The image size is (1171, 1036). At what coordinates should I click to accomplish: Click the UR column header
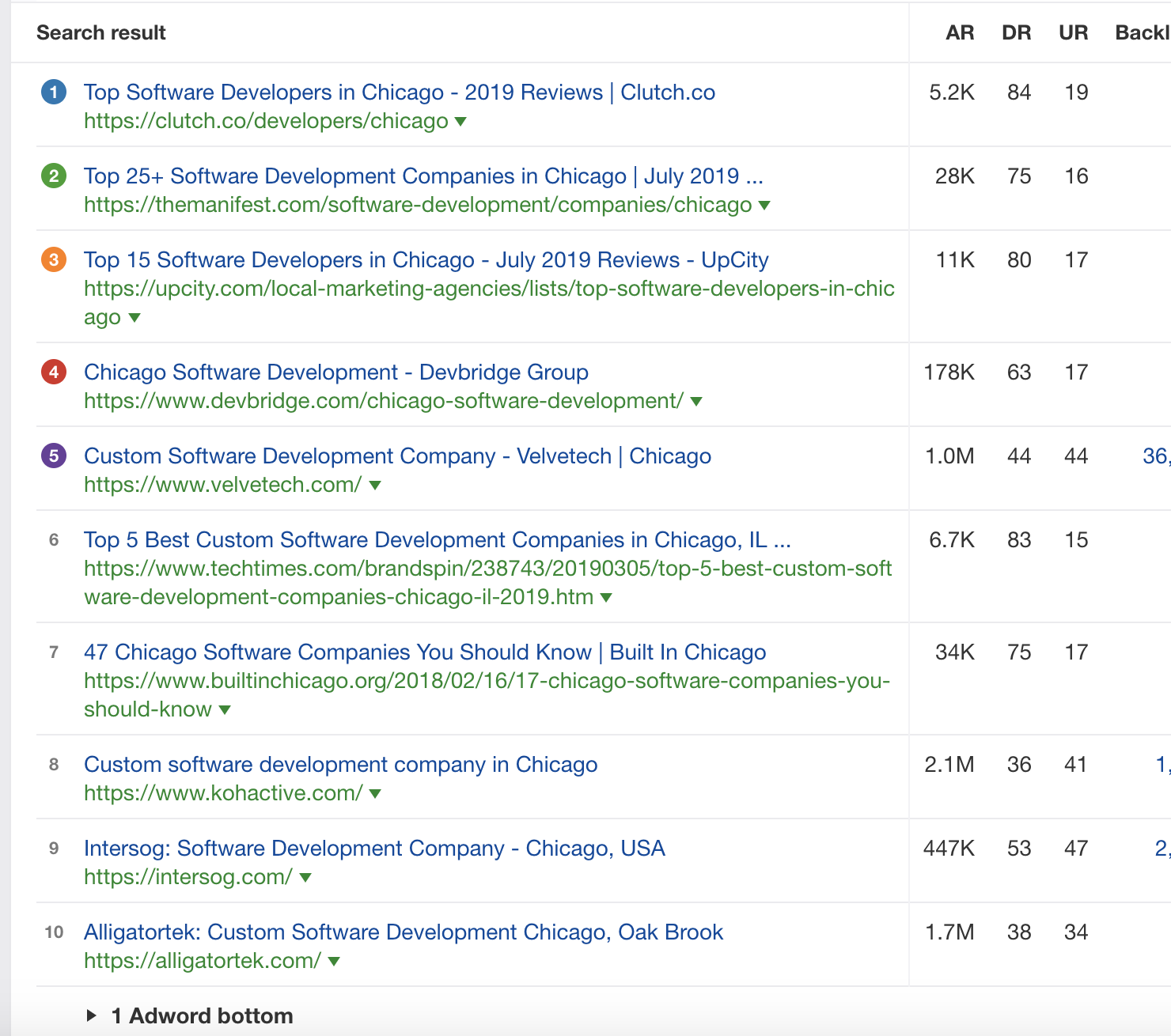pyautogui.click(x=1074, y=32)
